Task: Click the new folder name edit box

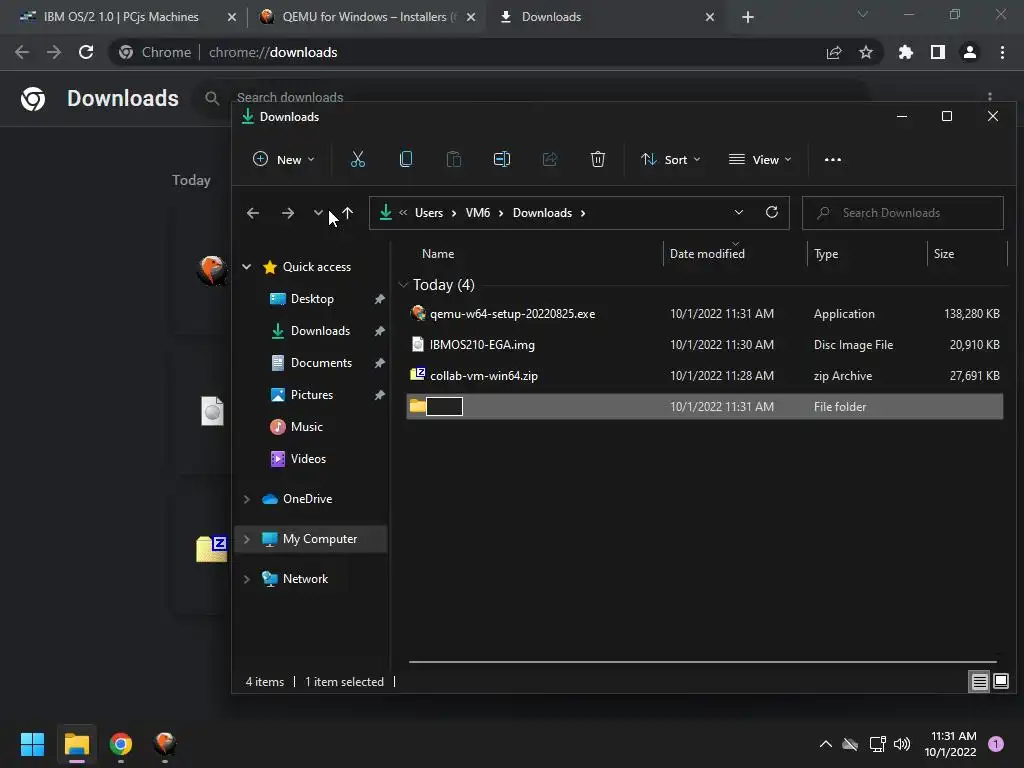Action: [x=445, y=406]
